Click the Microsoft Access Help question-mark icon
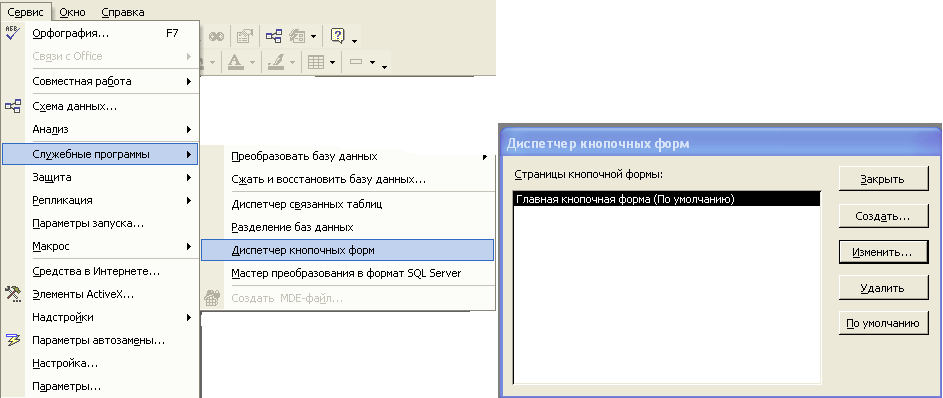 (x=337, y=36)
